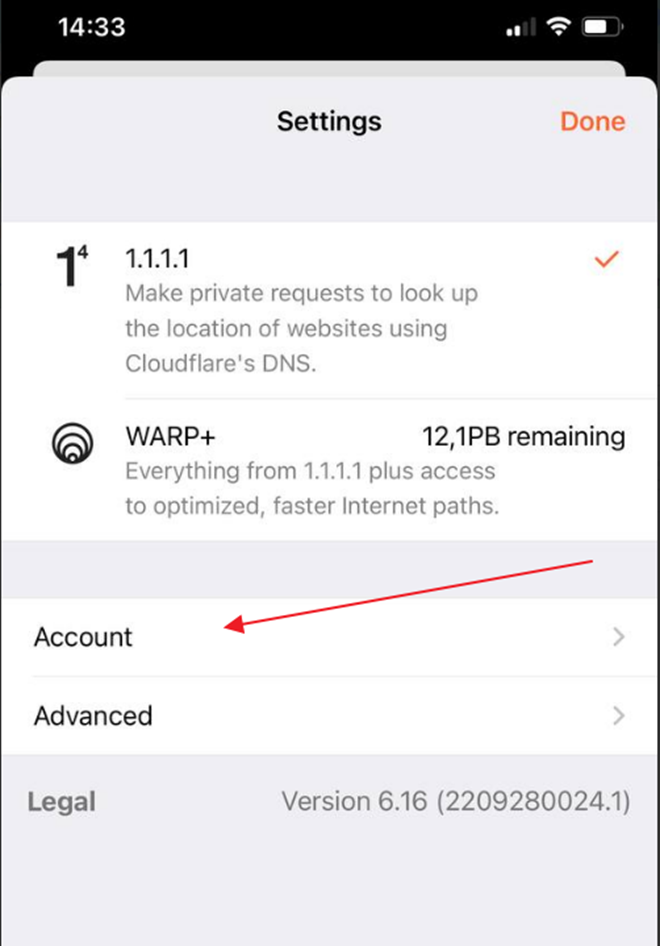Tap the 1.1.1.1 logo icon
The width and height of the screenshot is (660, 946).
[x=72, y=265]
